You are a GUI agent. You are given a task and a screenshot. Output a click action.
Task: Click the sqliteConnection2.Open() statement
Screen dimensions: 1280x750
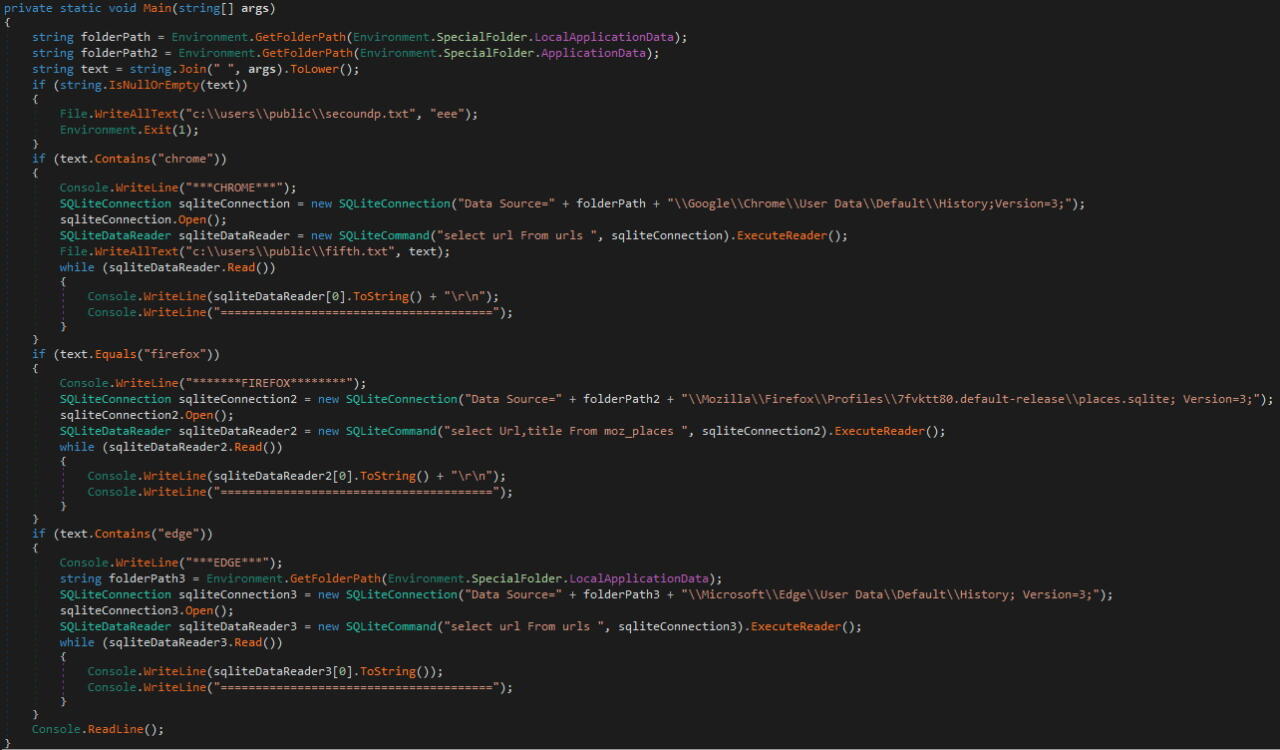click(x=146, y=415)
